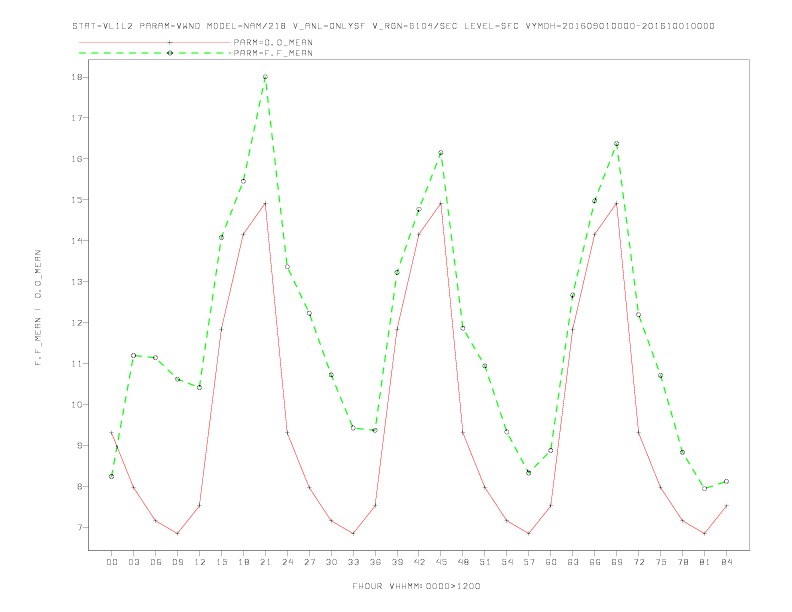792x612 pixels.
Task: Click the x-axis forecast hour label 06
Action: 156,562
